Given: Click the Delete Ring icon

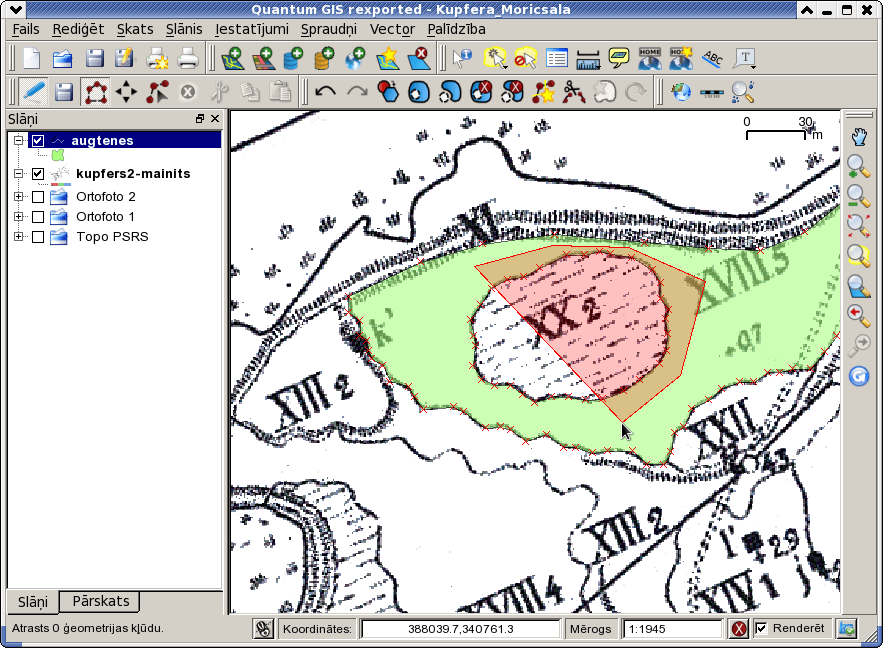Looking at the screenshot, I should click(481, 92).
